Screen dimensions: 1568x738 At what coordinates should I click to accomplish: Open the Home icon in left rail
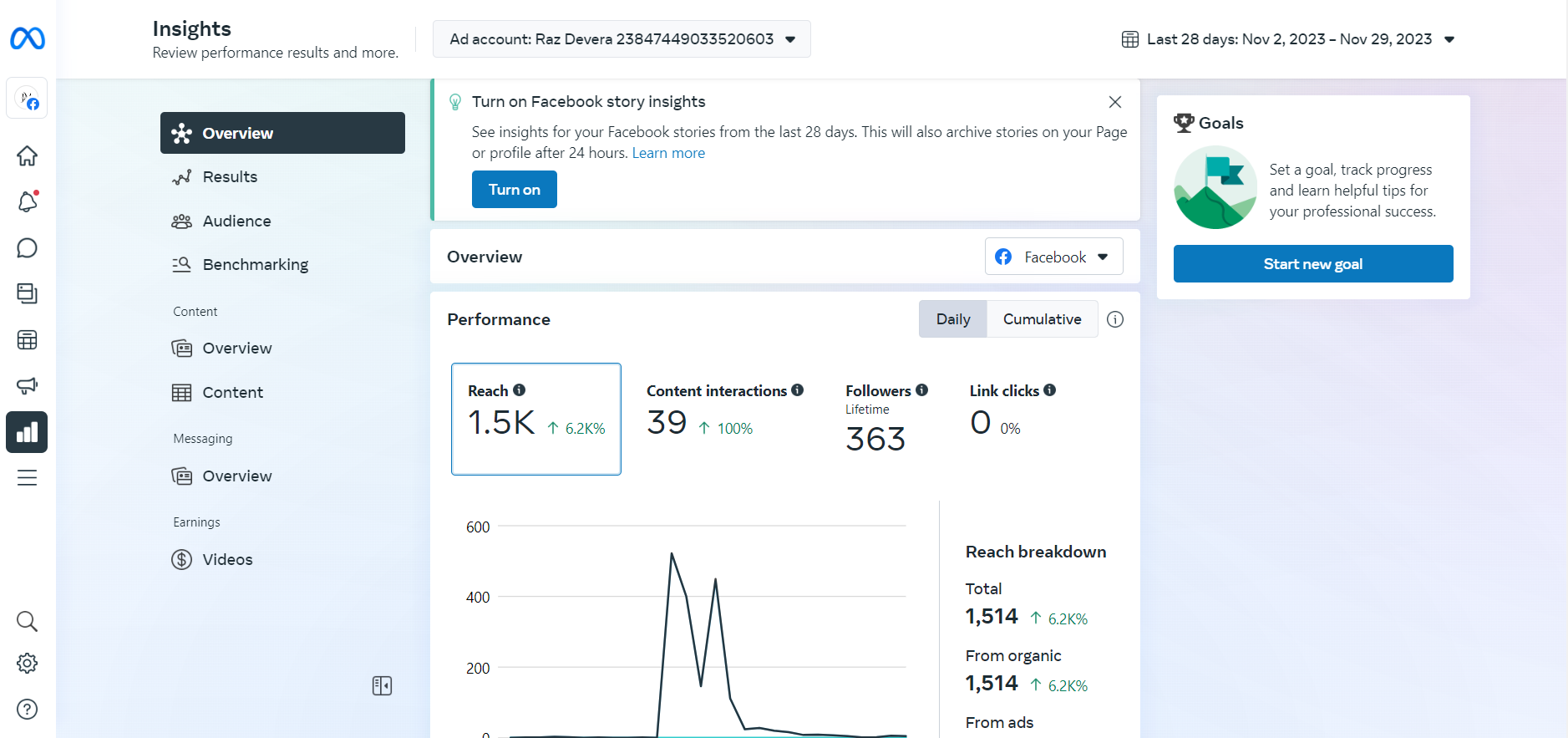pyautogui.click(x=27, y=156)
